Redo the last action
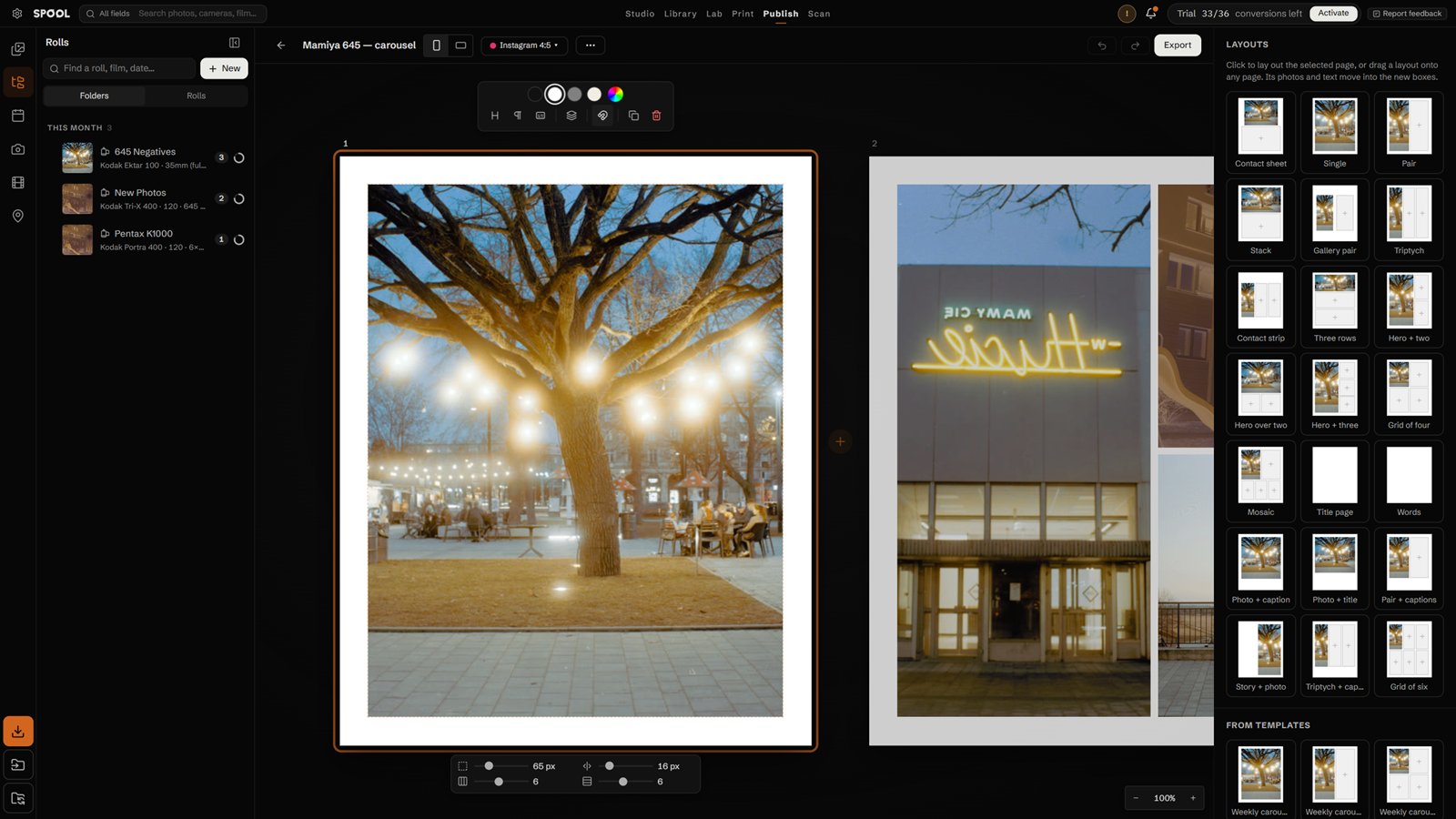Viewport: 1456px width, 819px height. [1135, 45]
